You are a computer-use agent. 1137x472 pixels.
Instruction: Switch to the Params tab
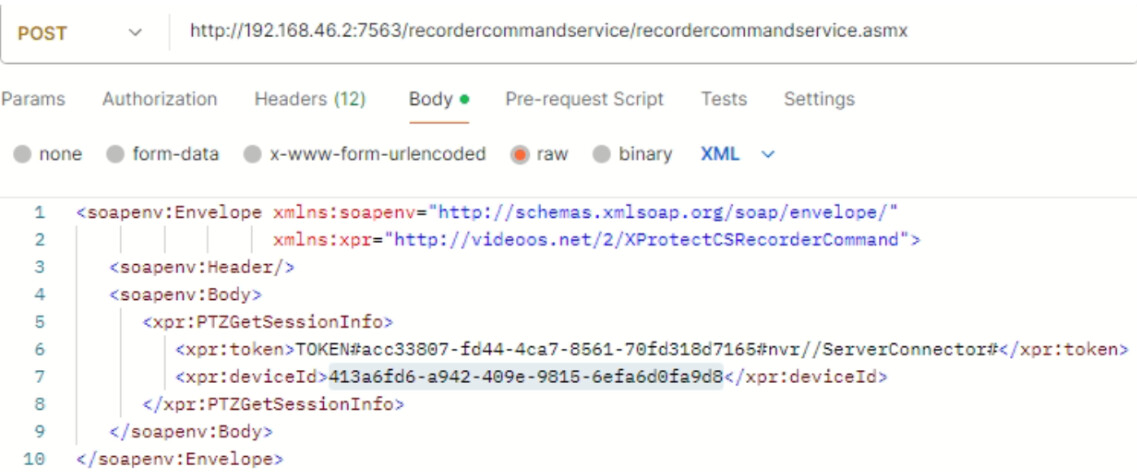[33, 99]
